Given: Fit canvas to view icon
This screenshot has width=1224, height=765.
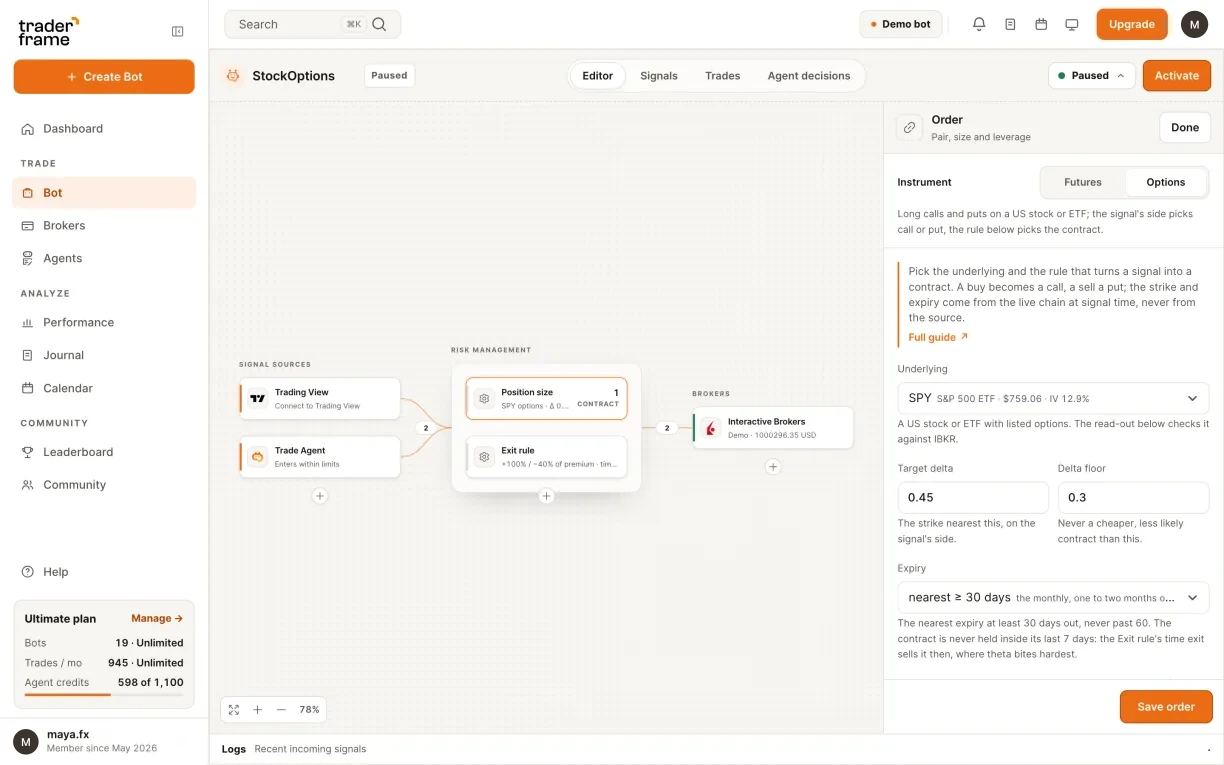Looking at the screenshot, I should [x=234, y=709].
